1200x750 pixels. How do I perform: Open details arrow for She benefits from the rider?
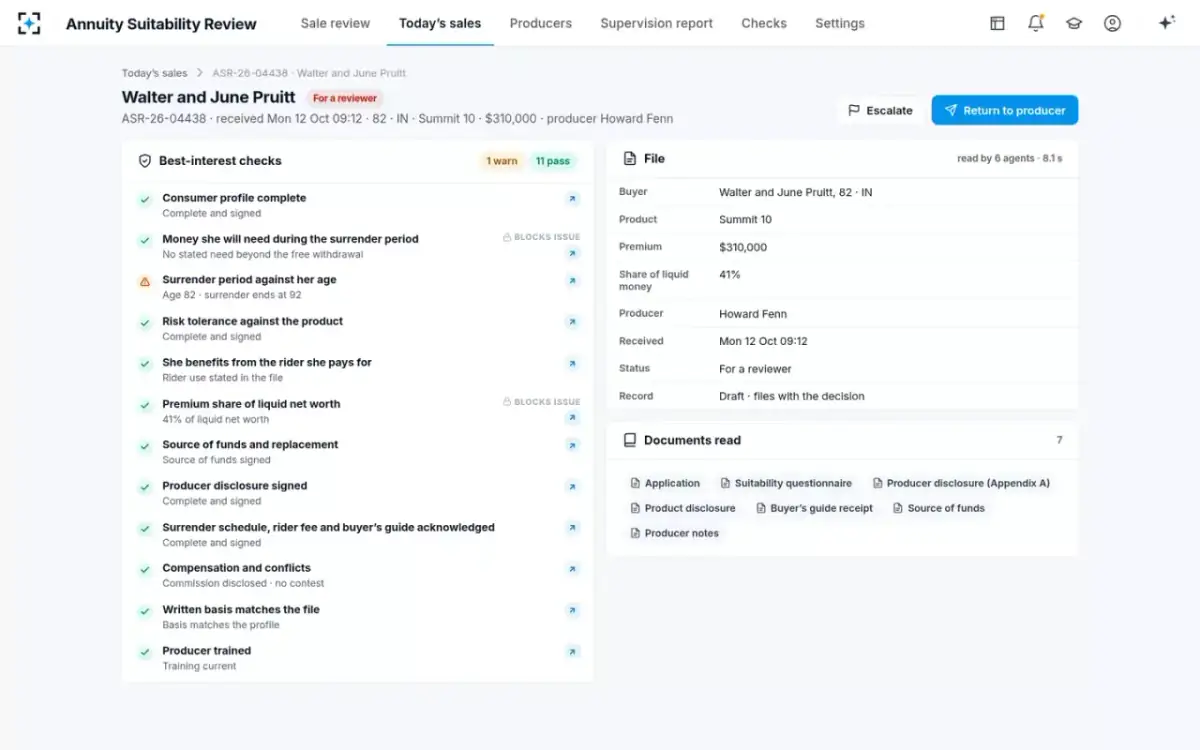tap(572, 364)
